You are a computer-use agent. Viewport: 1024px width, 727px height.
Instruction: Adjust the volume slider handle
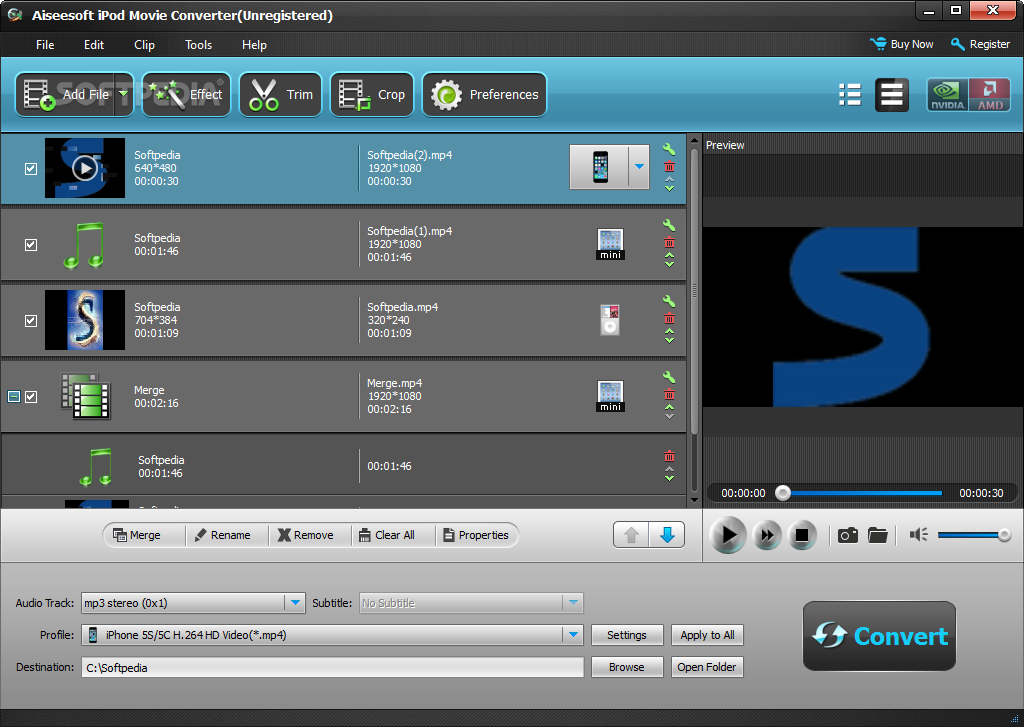[x=1004, y=535]
